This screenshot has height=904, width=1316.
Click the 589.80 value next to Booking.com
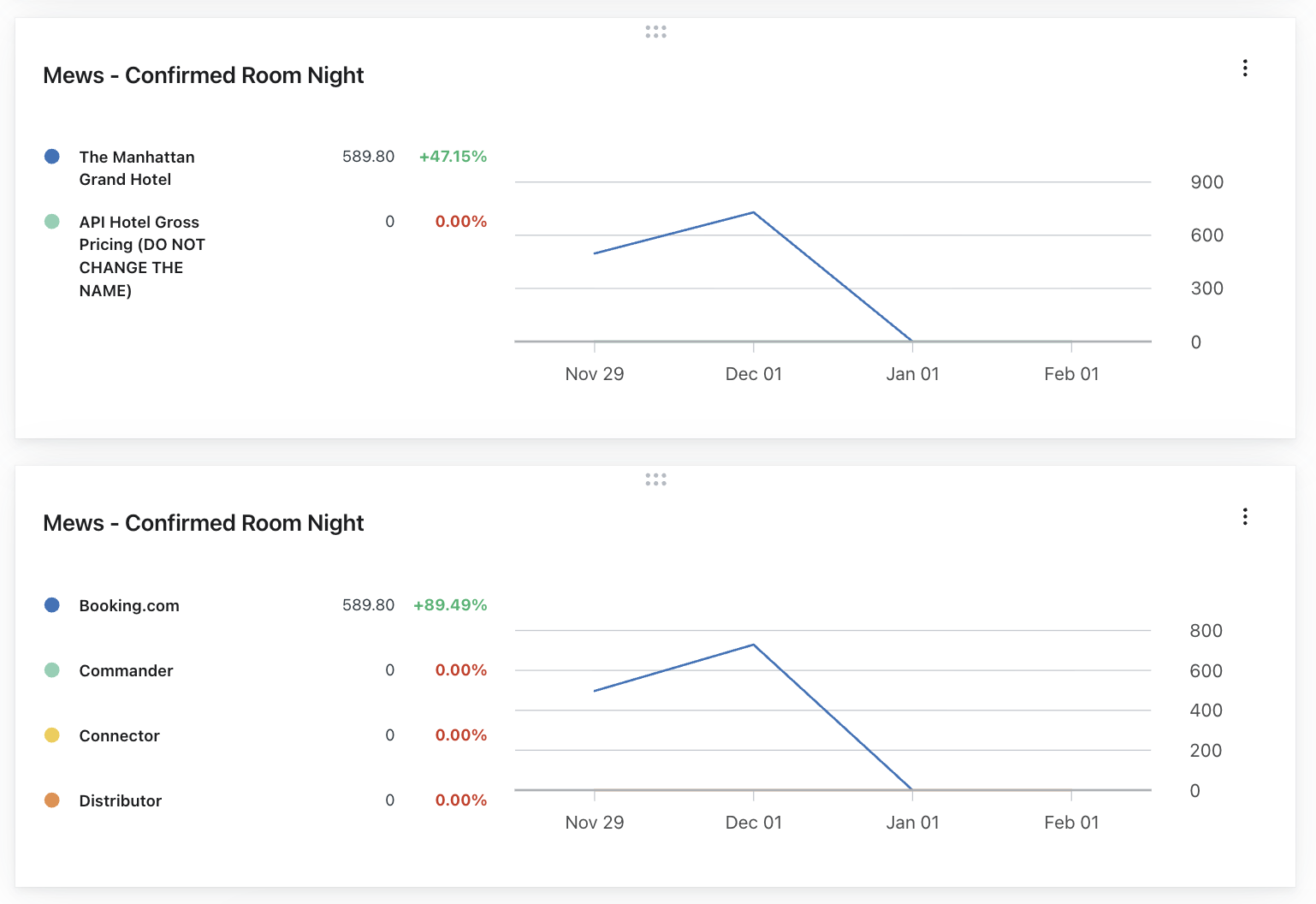368,605
